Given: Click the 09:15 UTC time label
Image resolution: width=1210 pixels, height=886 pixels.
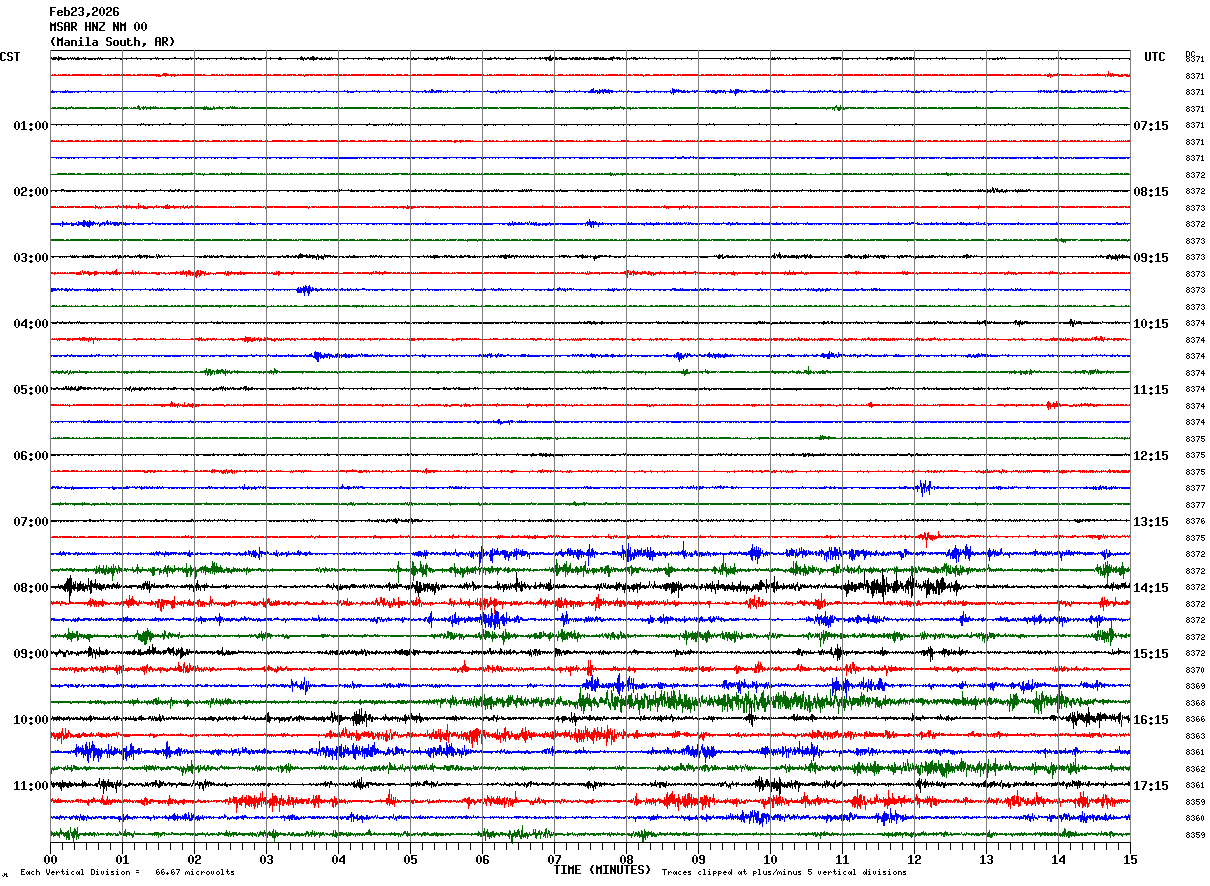Looking at the screenshot, I should (1151, 258).
